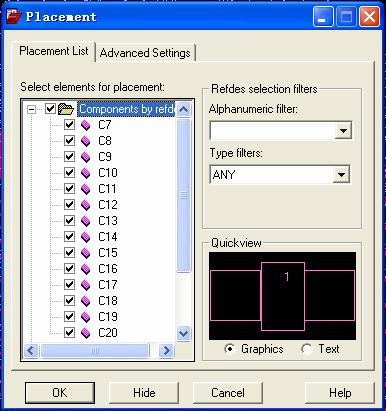Click the Quickview component preview
The height and width of the screenshot is (411, 386).
pyautogui.click(x=282, y=296)
